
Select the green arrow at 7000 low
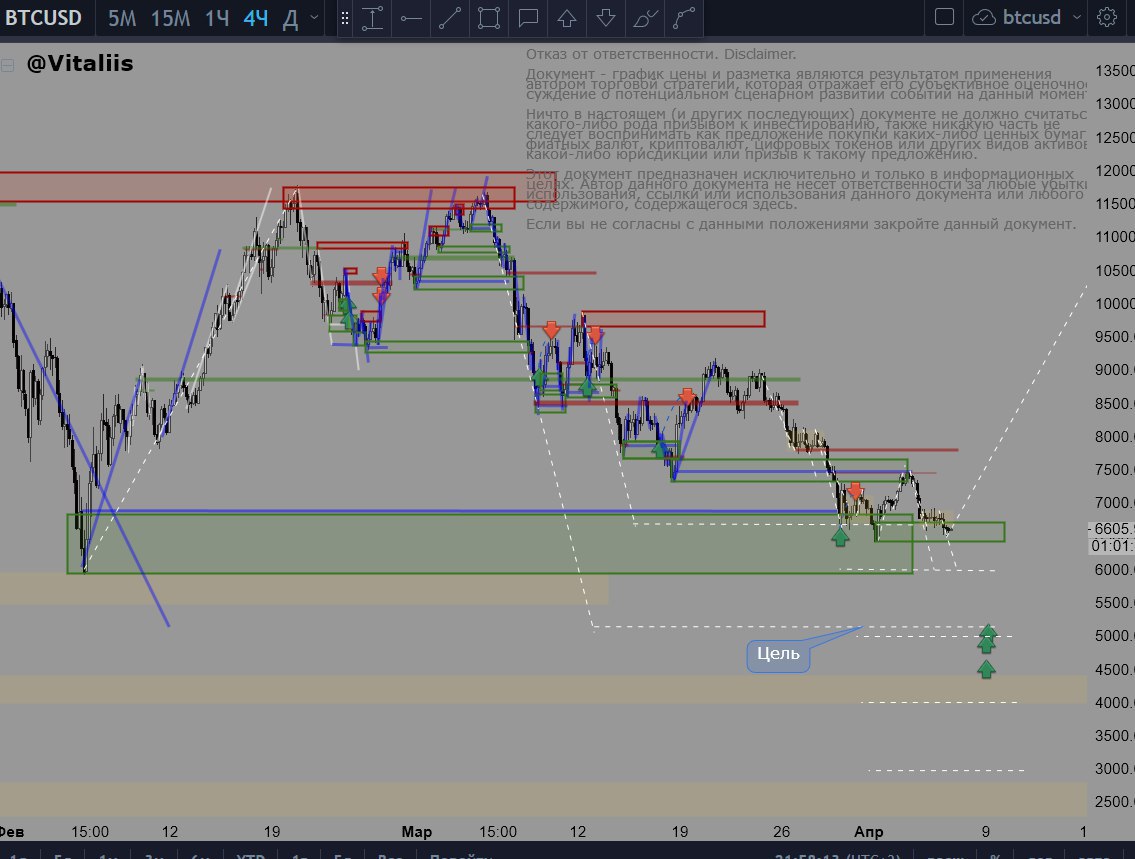coord(840,536)
